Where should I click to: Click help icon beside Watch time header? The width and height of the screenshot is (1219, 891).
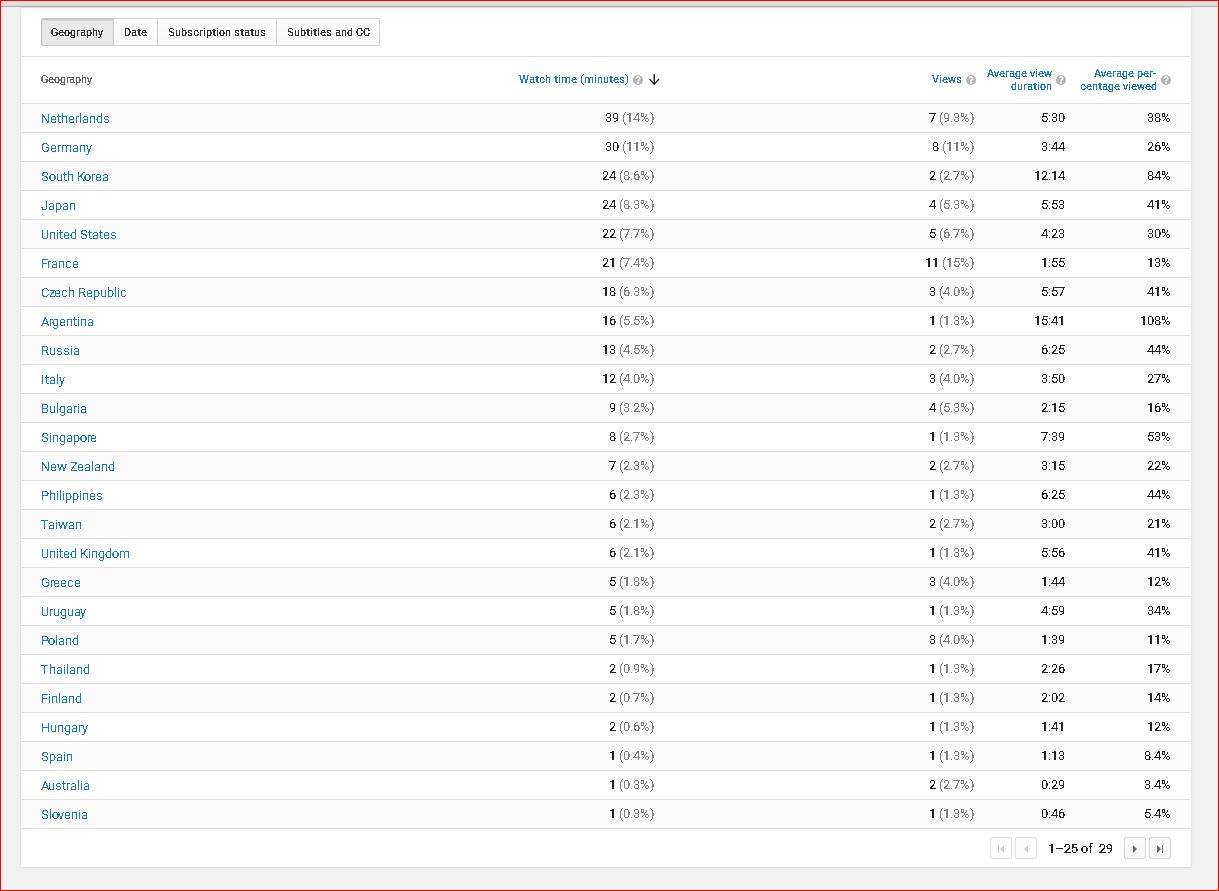click(x=638, y=80)
